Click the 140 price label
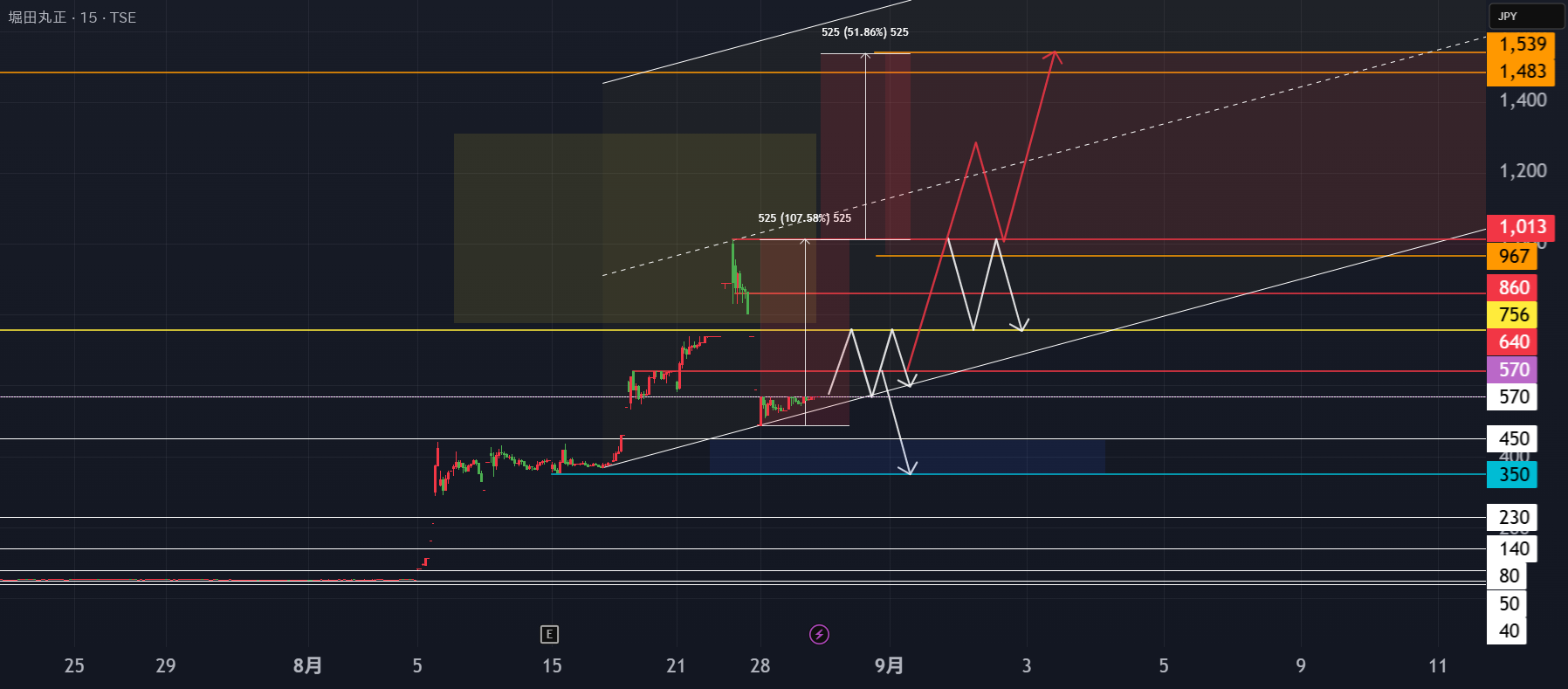 (x=1512, y=549)
